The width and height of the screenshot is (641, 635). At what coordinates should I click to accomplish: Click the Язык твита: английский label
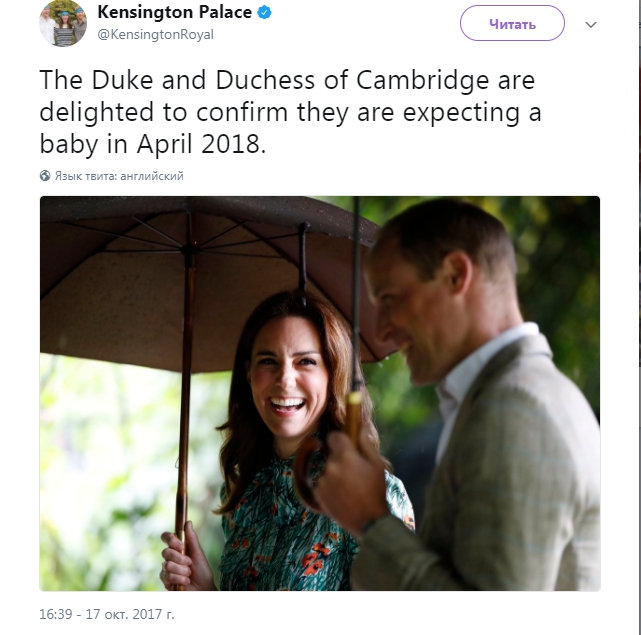tap(119, 176)
